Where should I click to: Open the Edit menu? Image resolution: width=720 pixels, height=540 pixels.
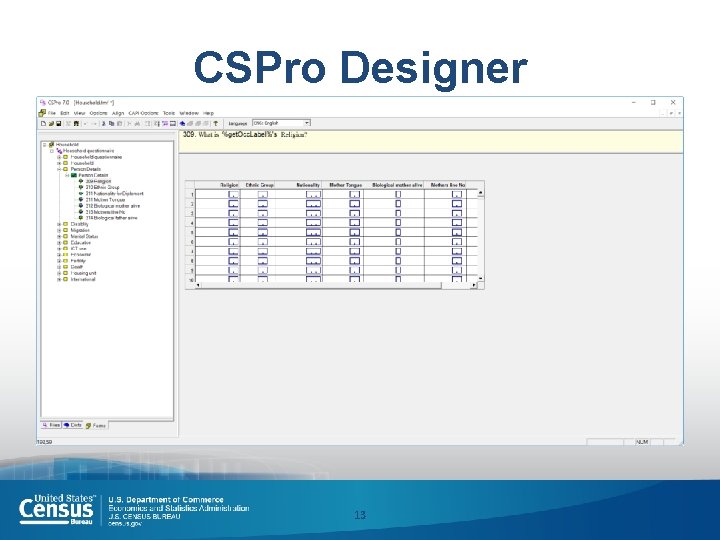tap(65, 113)
